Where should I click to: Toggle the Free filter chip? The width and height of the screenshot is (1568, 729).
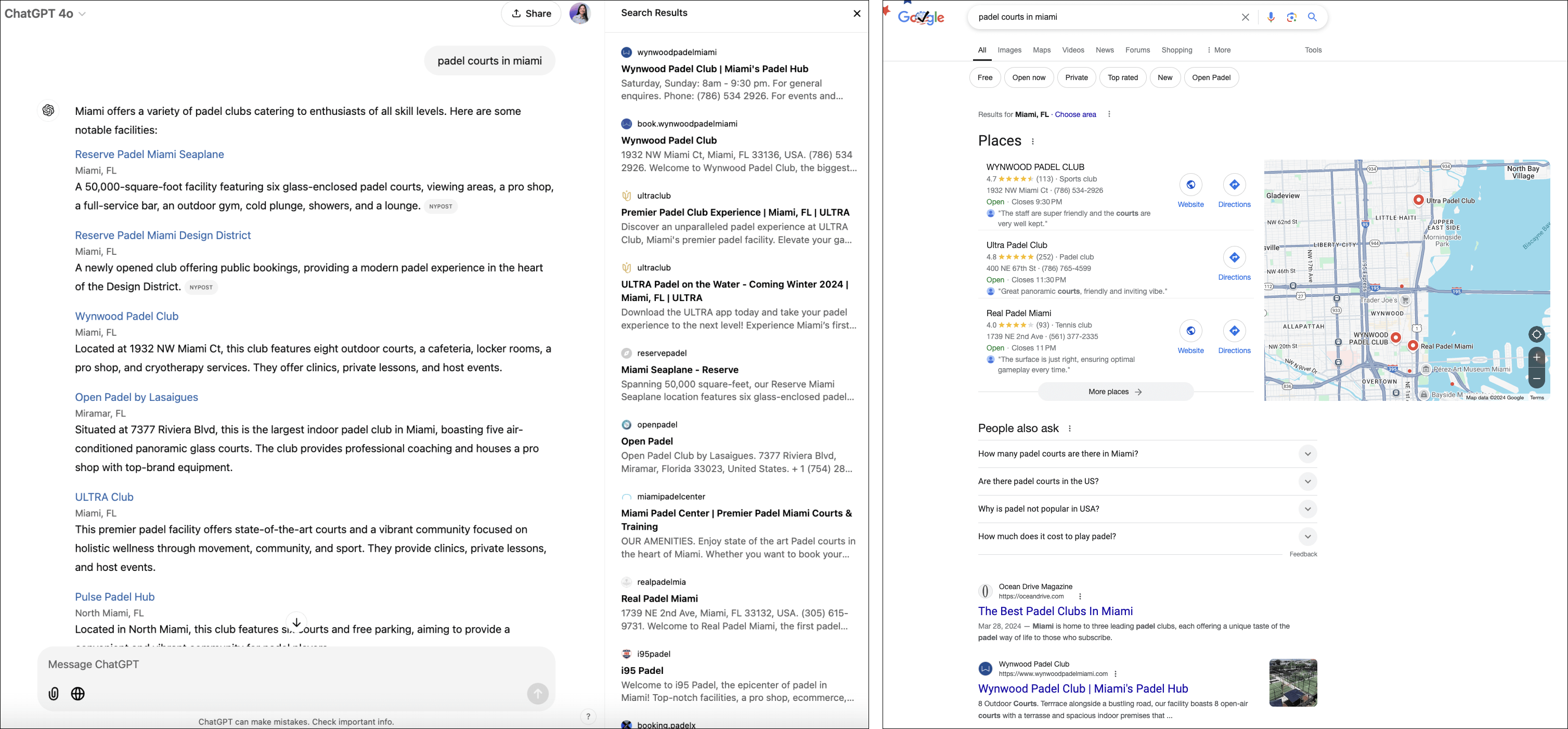click(x=985, y=77)
